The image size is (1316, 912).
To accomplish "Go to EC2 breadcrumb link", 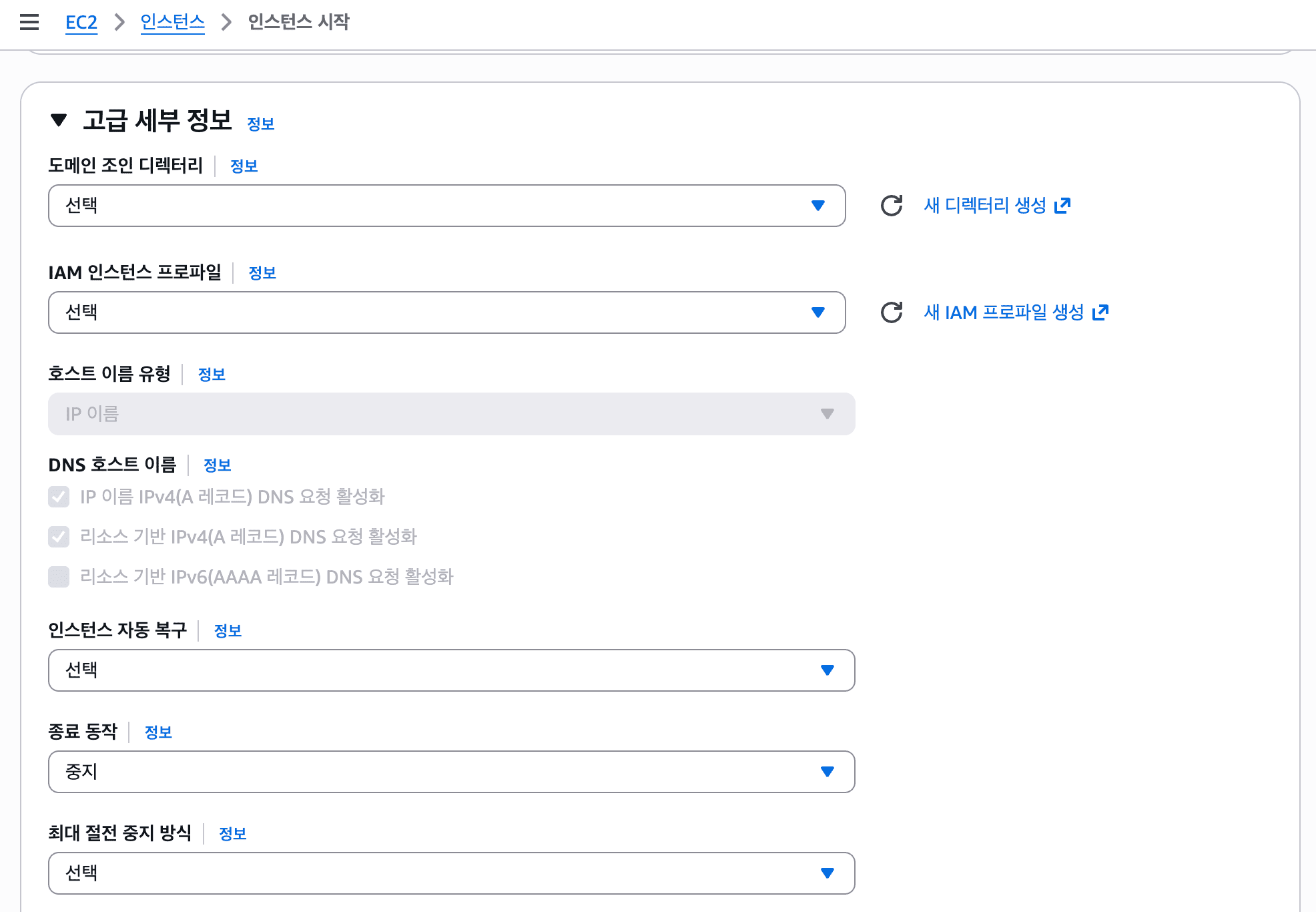I will 81,22.
